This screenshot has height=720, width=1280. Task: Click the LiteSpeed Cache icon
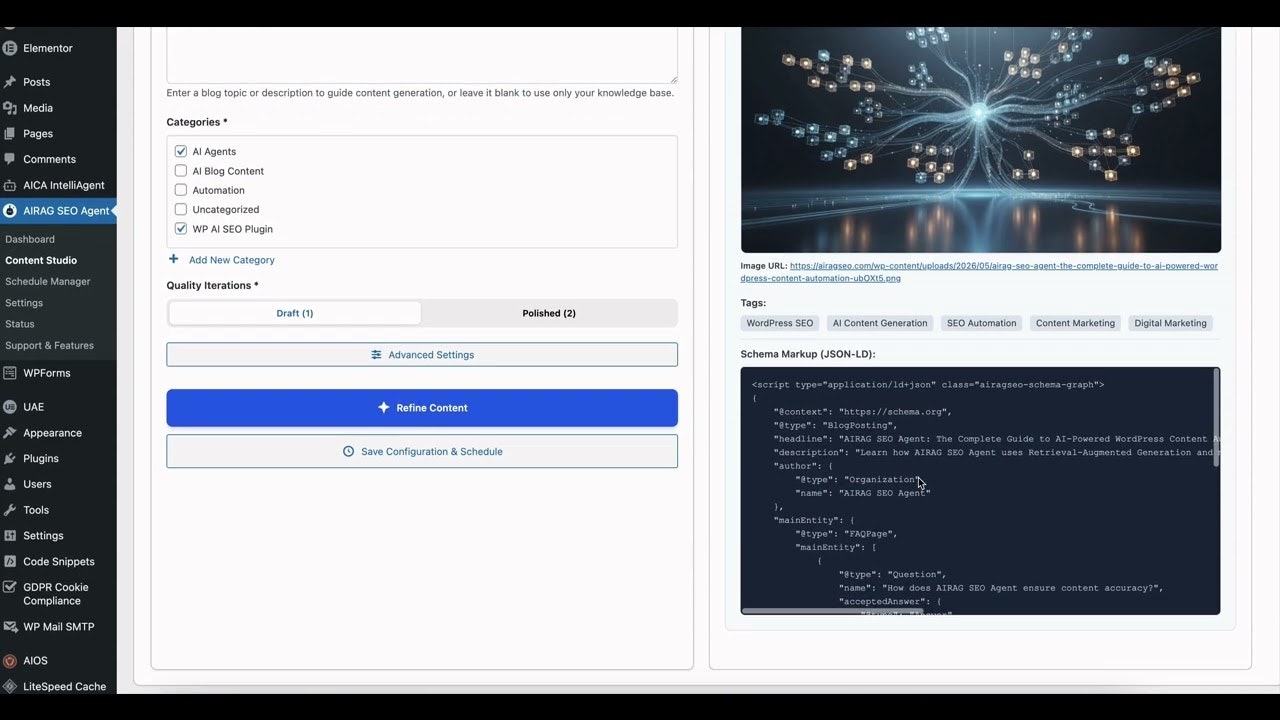10,687
